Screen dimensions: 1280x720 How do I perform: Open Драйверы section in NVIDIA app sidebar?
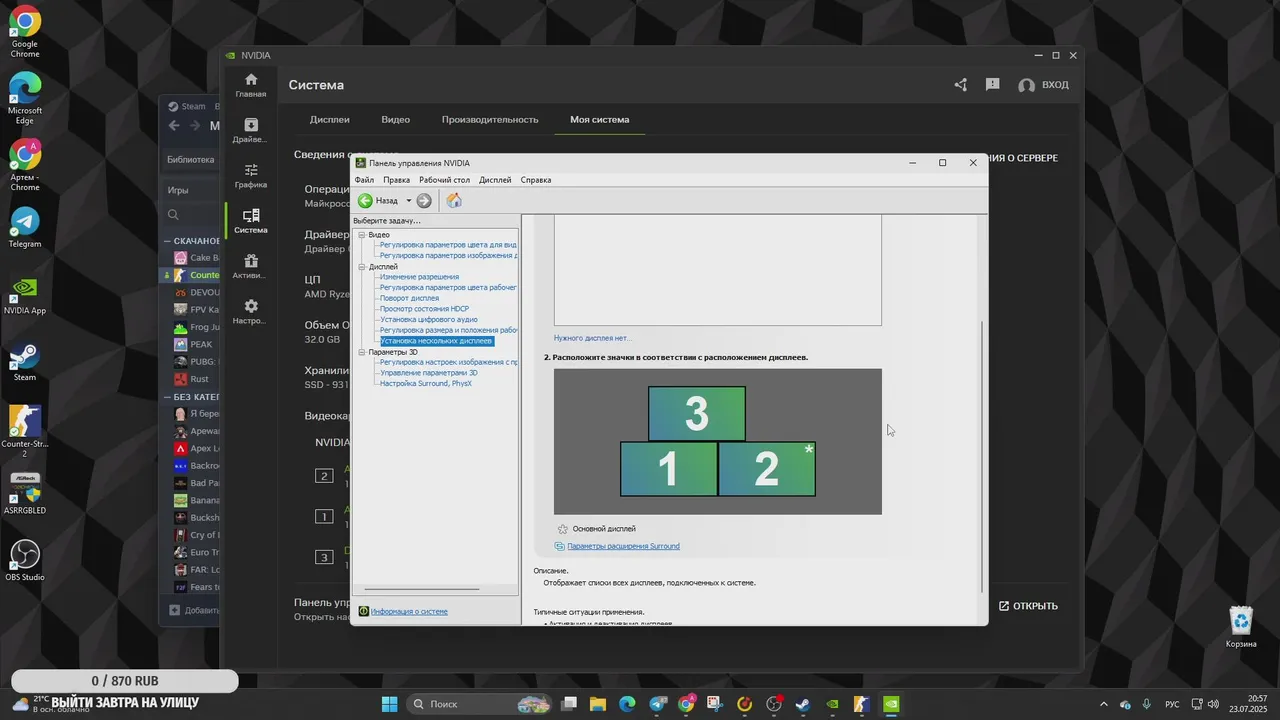click(251, 131)
